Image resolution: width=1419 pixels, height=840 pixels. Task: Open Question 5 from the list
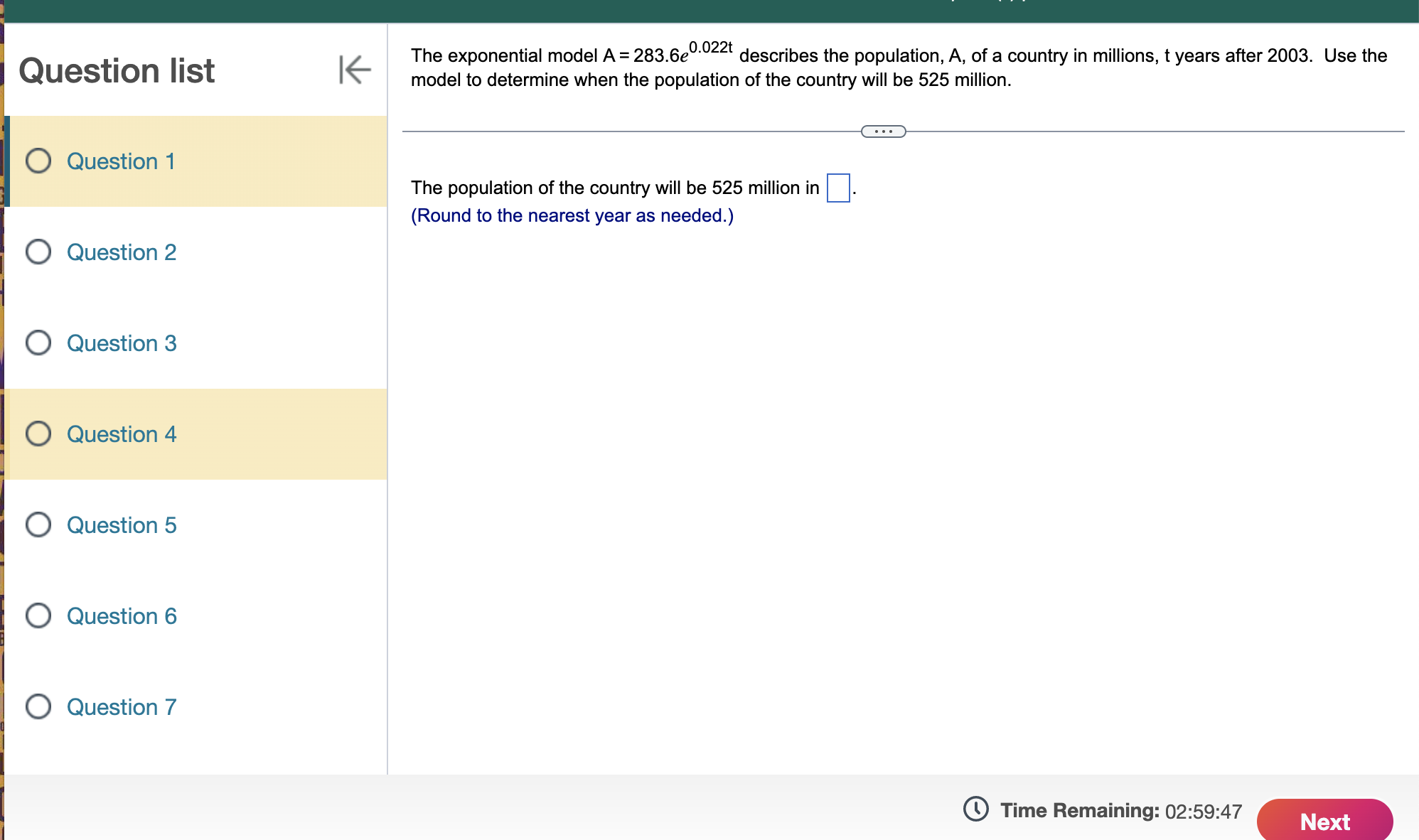click(x=121, y=525)
